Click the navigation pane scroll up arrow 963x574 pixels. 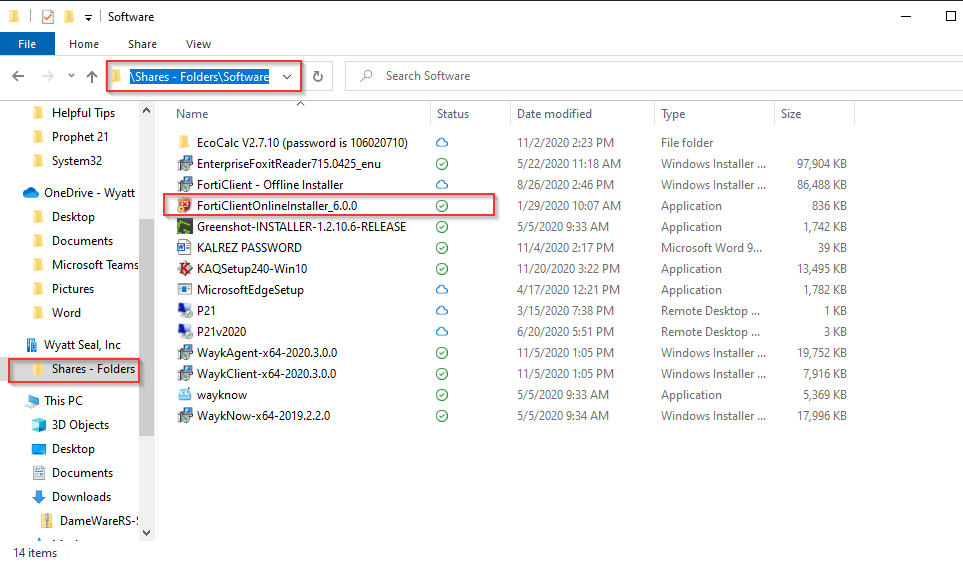pyautogui.click(x=146, y=111)
